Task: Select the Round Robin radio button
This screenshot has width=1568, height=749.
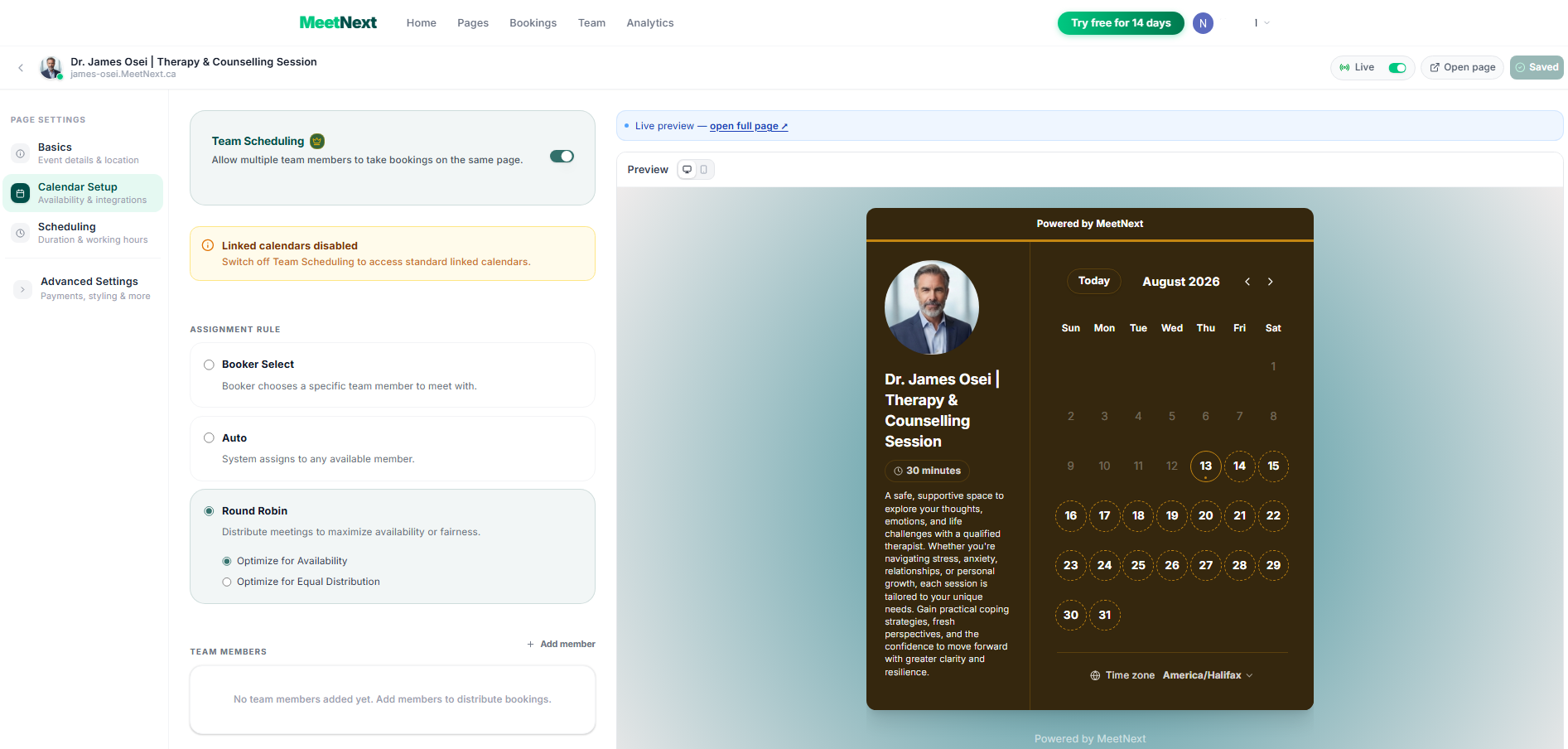Action: click(x=209, y=511)
